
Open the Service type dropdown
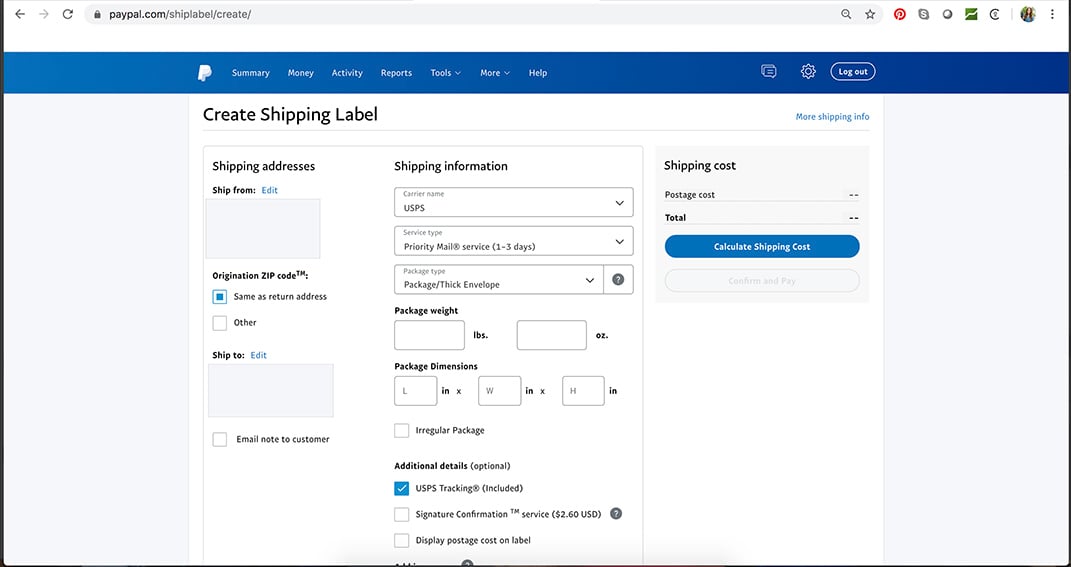pyautogui.click(x=514, y=241)
